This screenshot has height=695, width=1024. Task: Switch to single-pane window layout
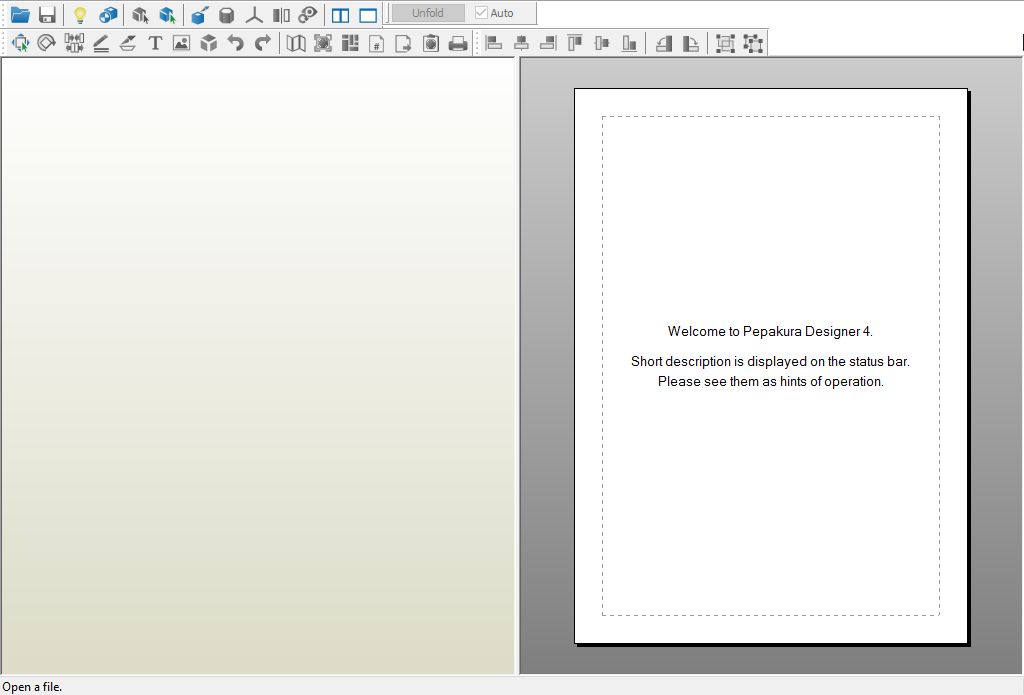pos(368,14)
